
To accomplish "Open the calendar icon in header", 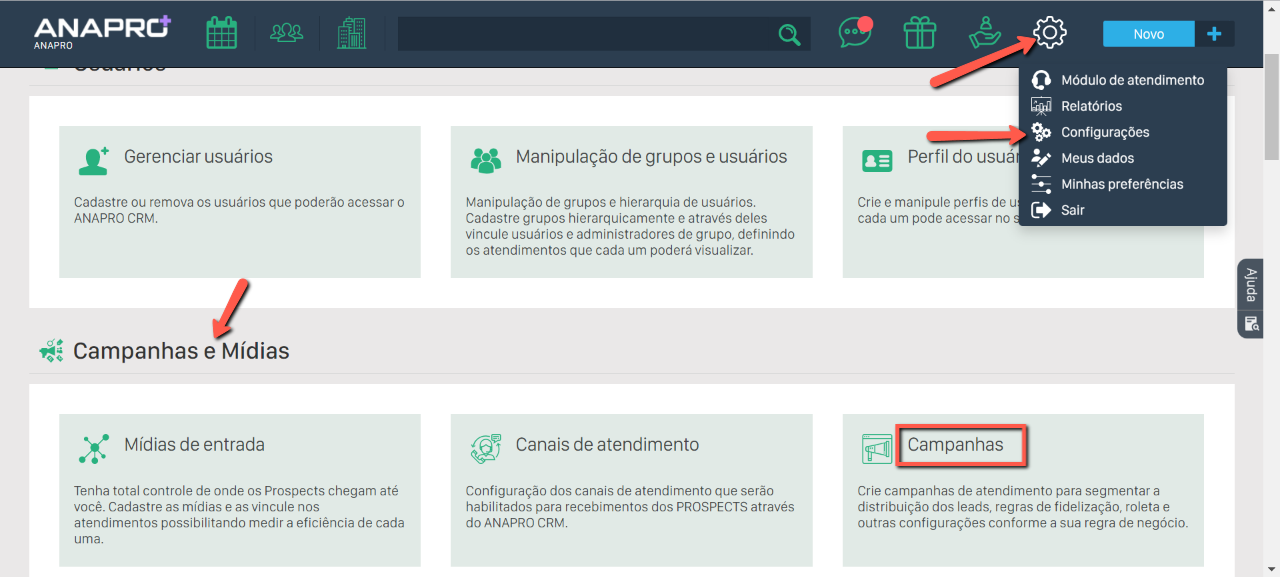I will tap(221, 33).
